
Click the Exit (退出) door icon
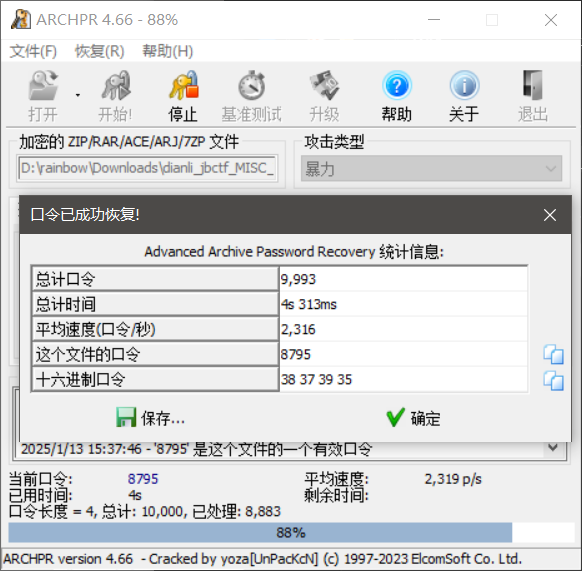click(533, 86)
